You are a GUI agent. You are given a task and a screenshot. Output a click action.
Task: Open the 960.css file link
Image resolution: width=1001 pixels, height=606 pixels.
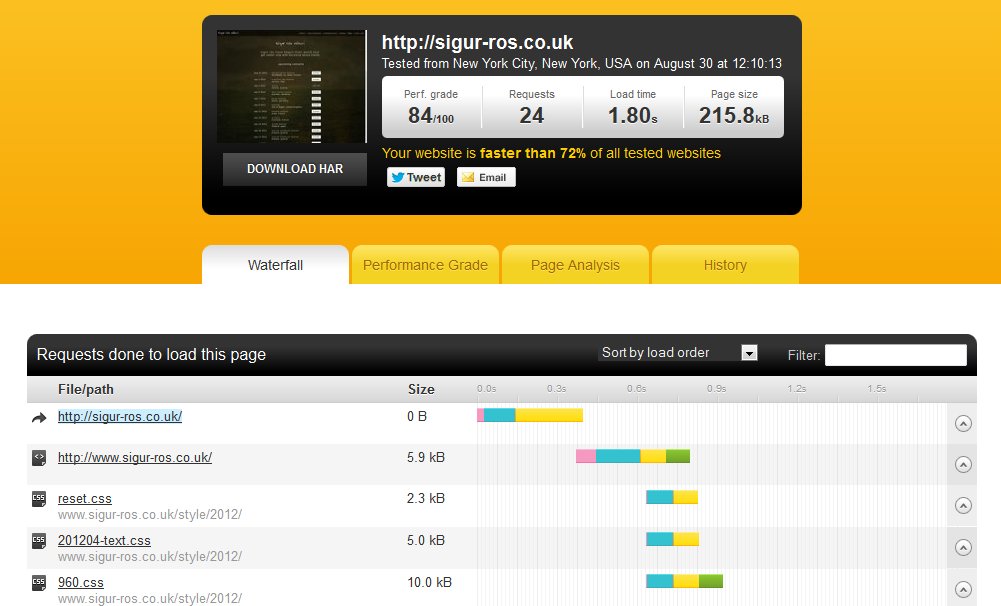(80, 582)
